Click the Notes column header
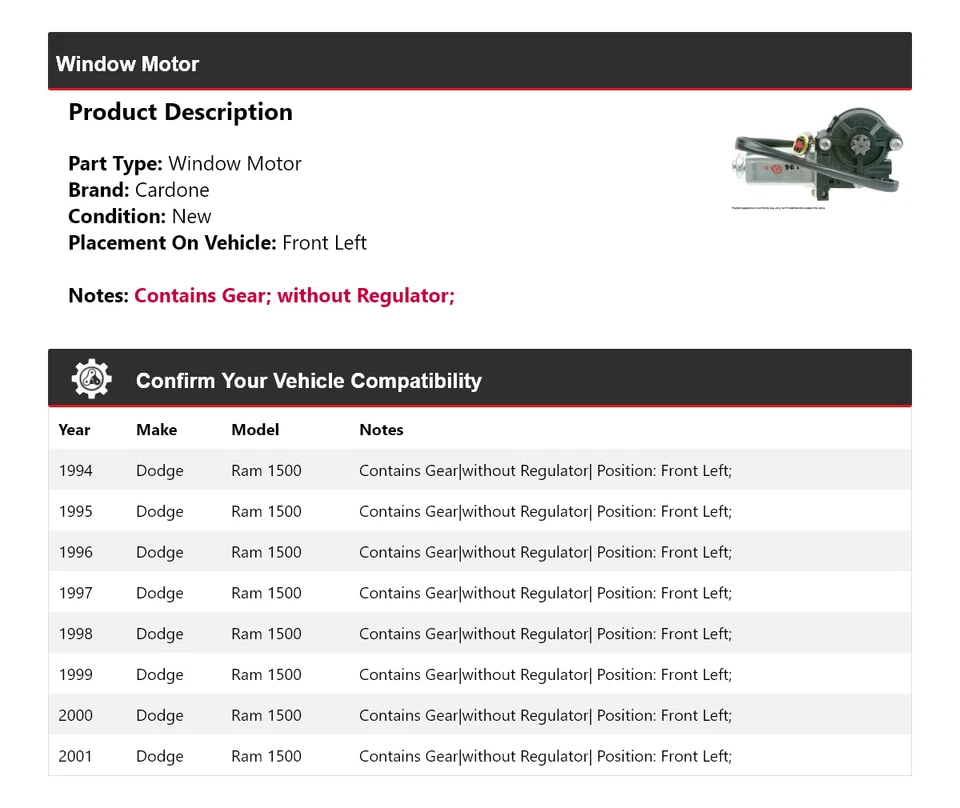 (381, 430)
